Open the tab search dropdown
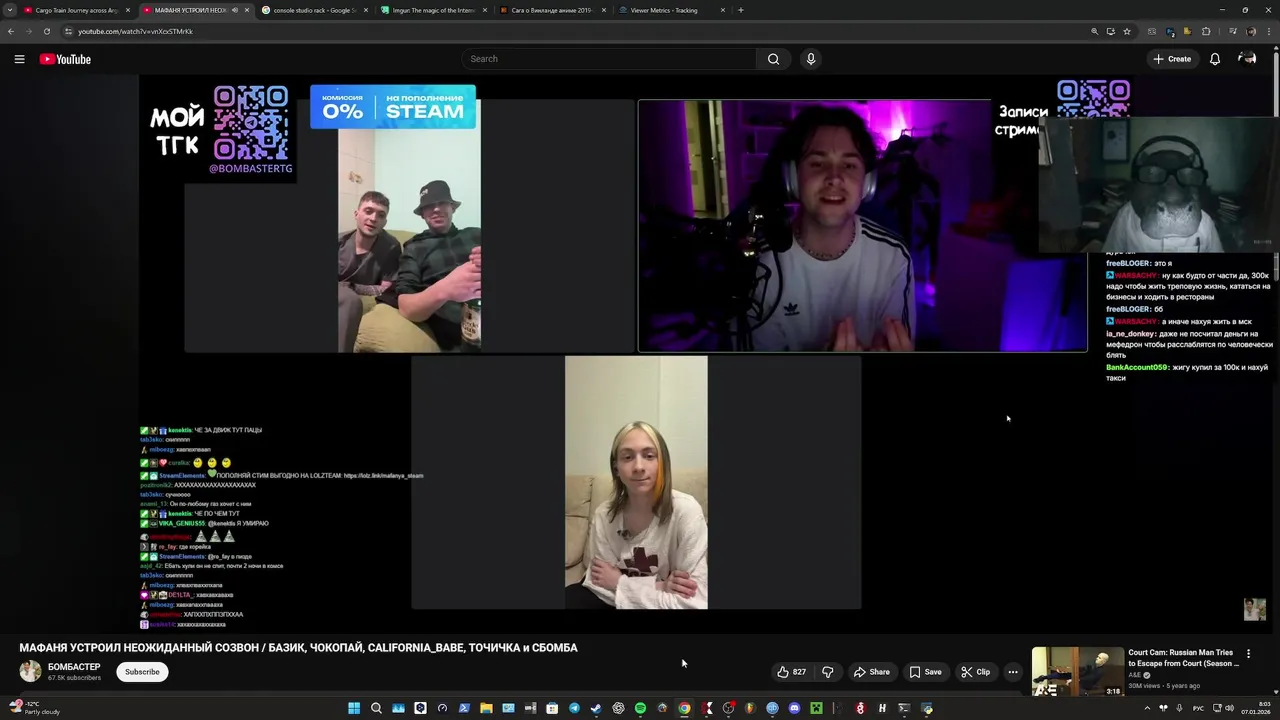This screenshot has height=720, width=1280. (9, 10)
